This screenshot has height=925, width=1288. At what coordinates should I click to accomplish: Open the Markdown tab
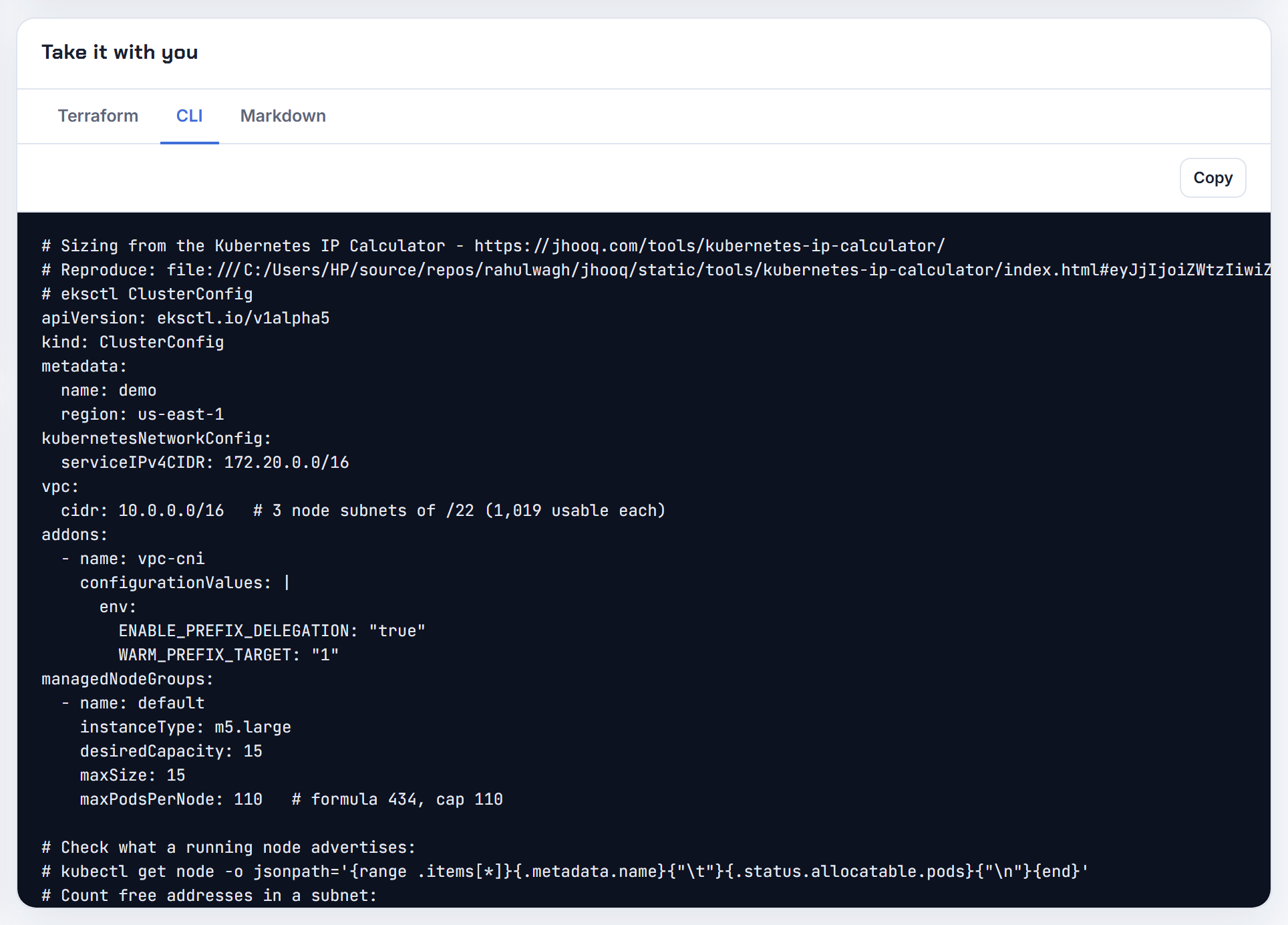283,116
